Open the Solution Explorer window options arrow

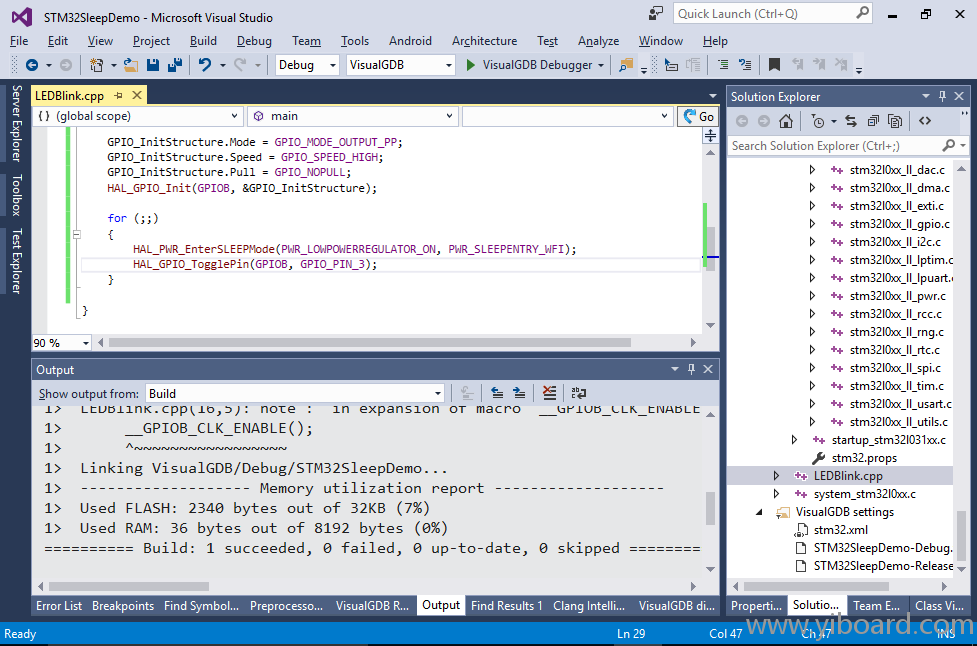click(925, 96)
